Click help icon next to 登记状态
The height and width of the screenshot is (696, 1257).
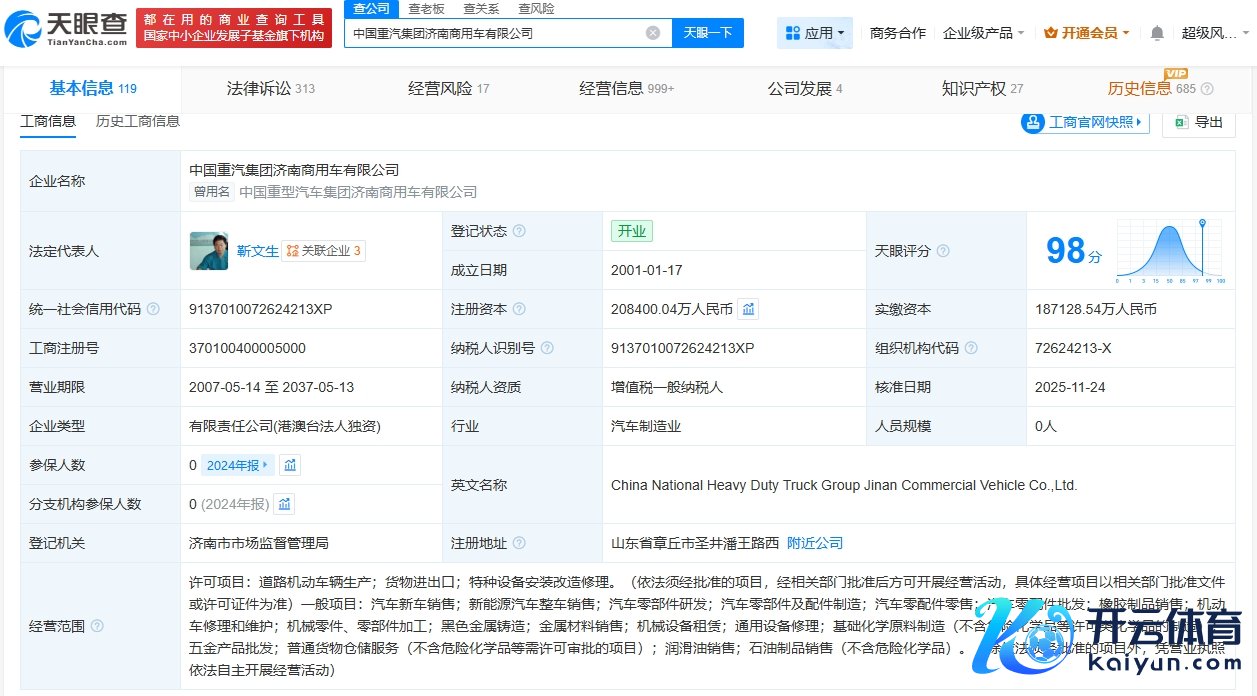coord(519,231)
